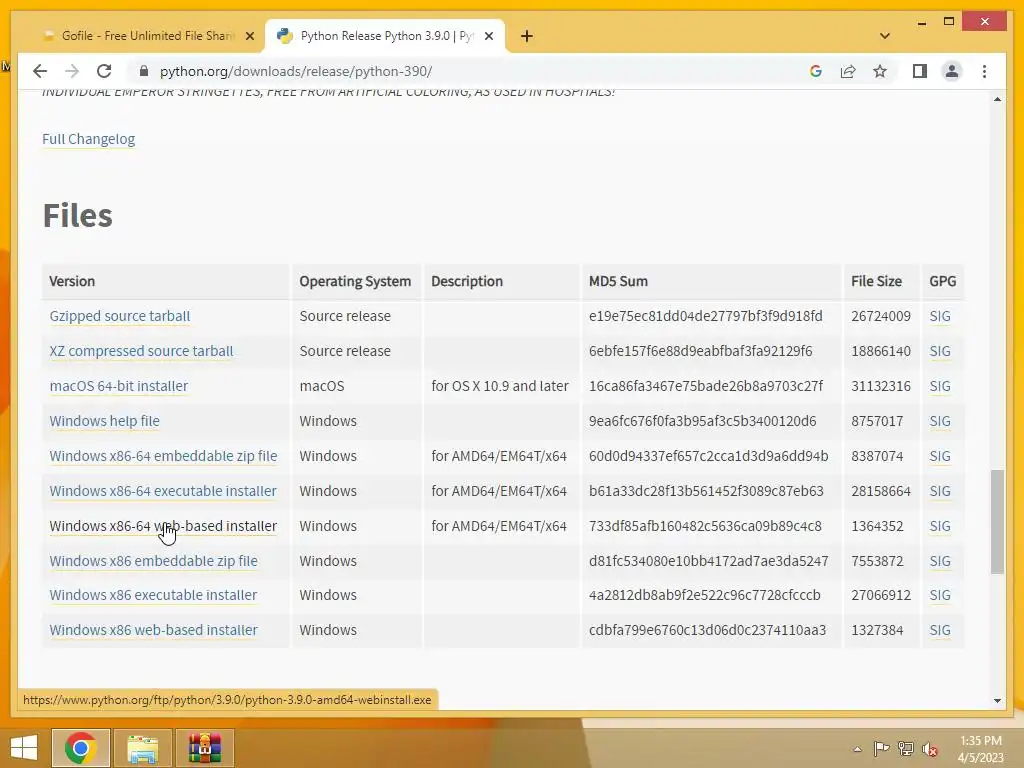The height and width of the screenshot is (768, 1024).
Task: Close the Gofile tab
Action: tap(249, 37)
